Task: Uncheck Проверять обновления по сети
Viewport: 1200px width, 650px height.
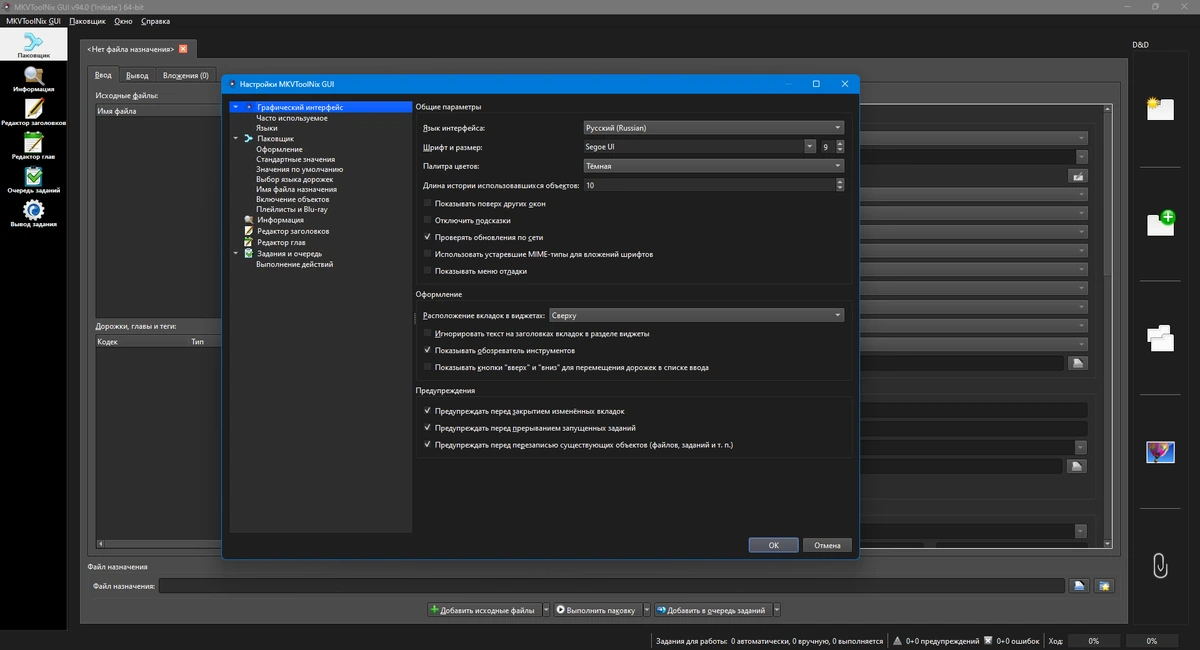Action: [427, 237]
